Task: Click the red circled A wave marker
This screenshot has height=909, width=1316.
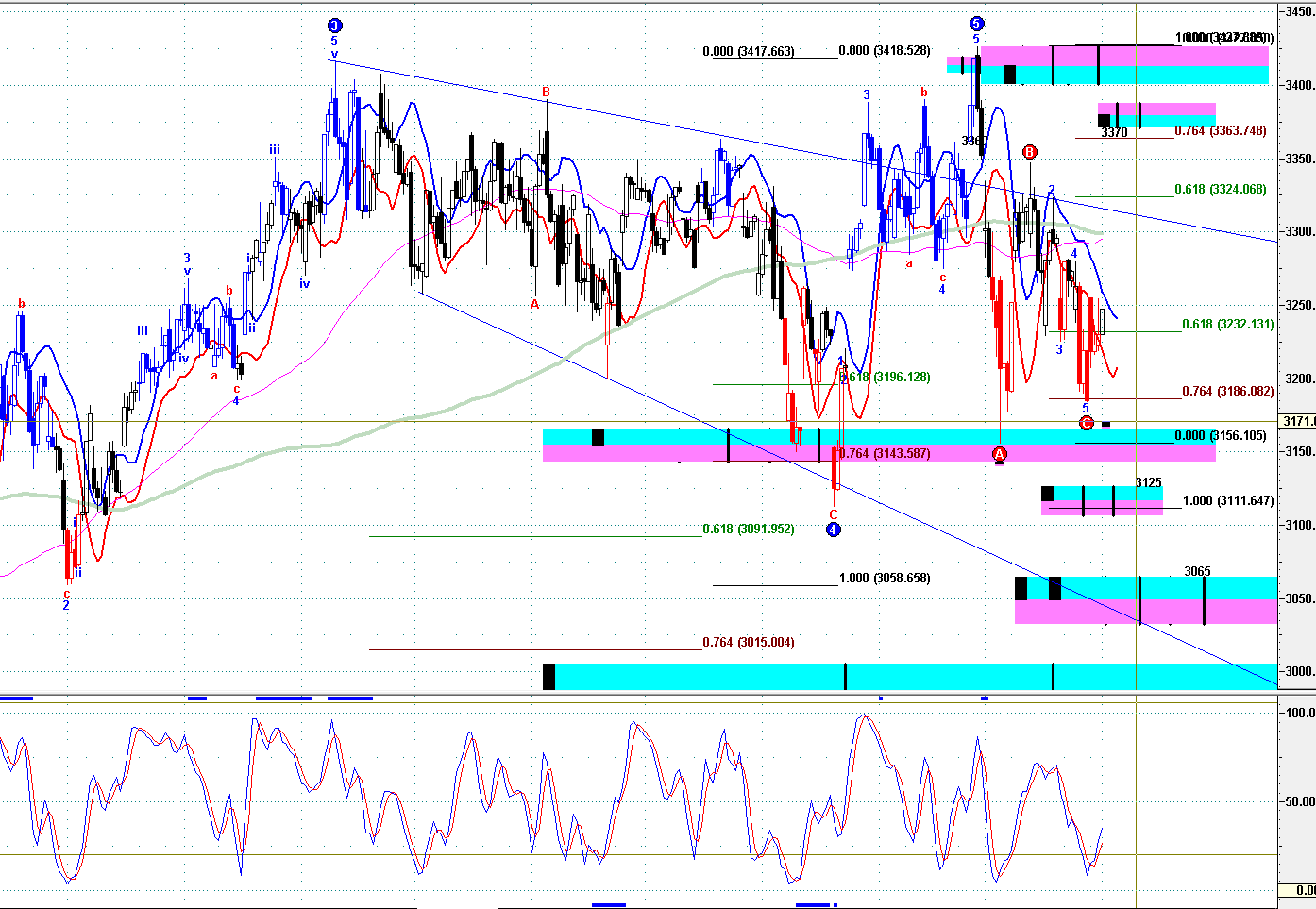Action: click(1000, 455)
